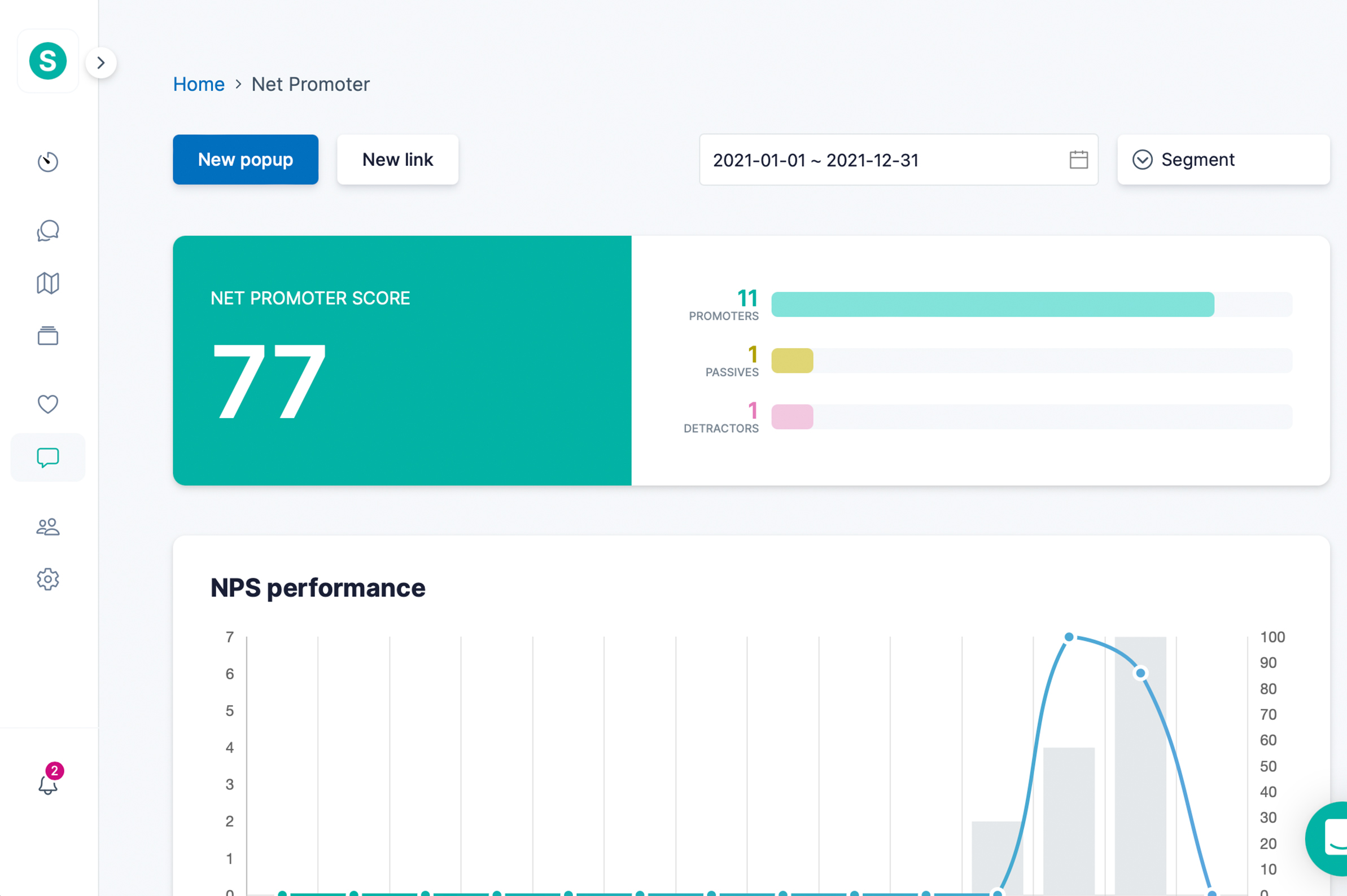The image size is (1347, 896).
Task: Click the green S logo
Action: pos(48,61)
